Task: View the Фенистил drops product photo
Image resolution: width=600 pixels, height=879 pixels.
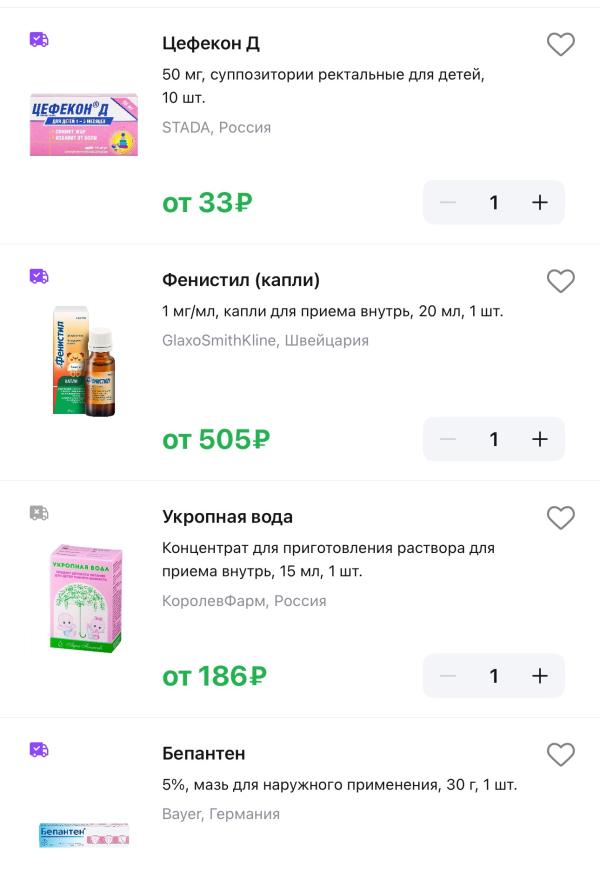Action: point(84,360)
